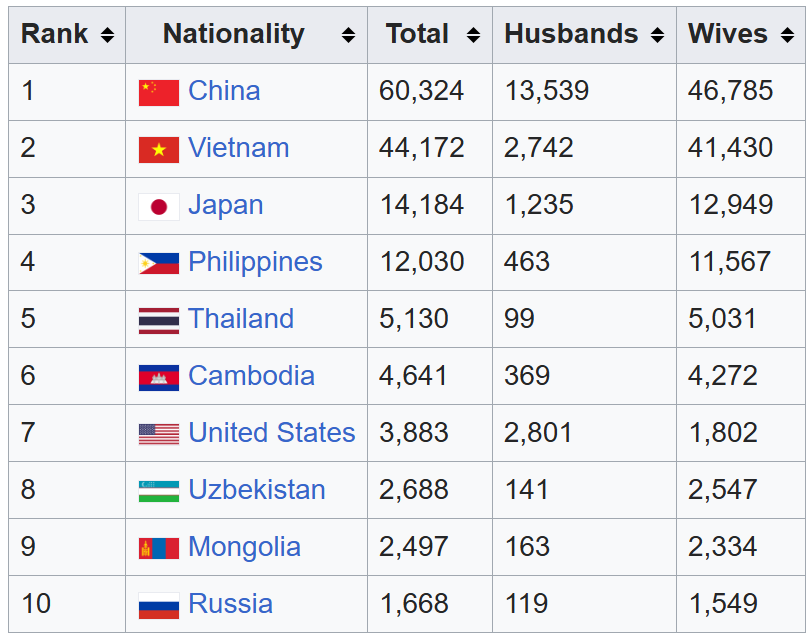Viewport: 806px width, 633px height.
Task: Sort table by Rank column arrows
Action: (x=107, y=35)
